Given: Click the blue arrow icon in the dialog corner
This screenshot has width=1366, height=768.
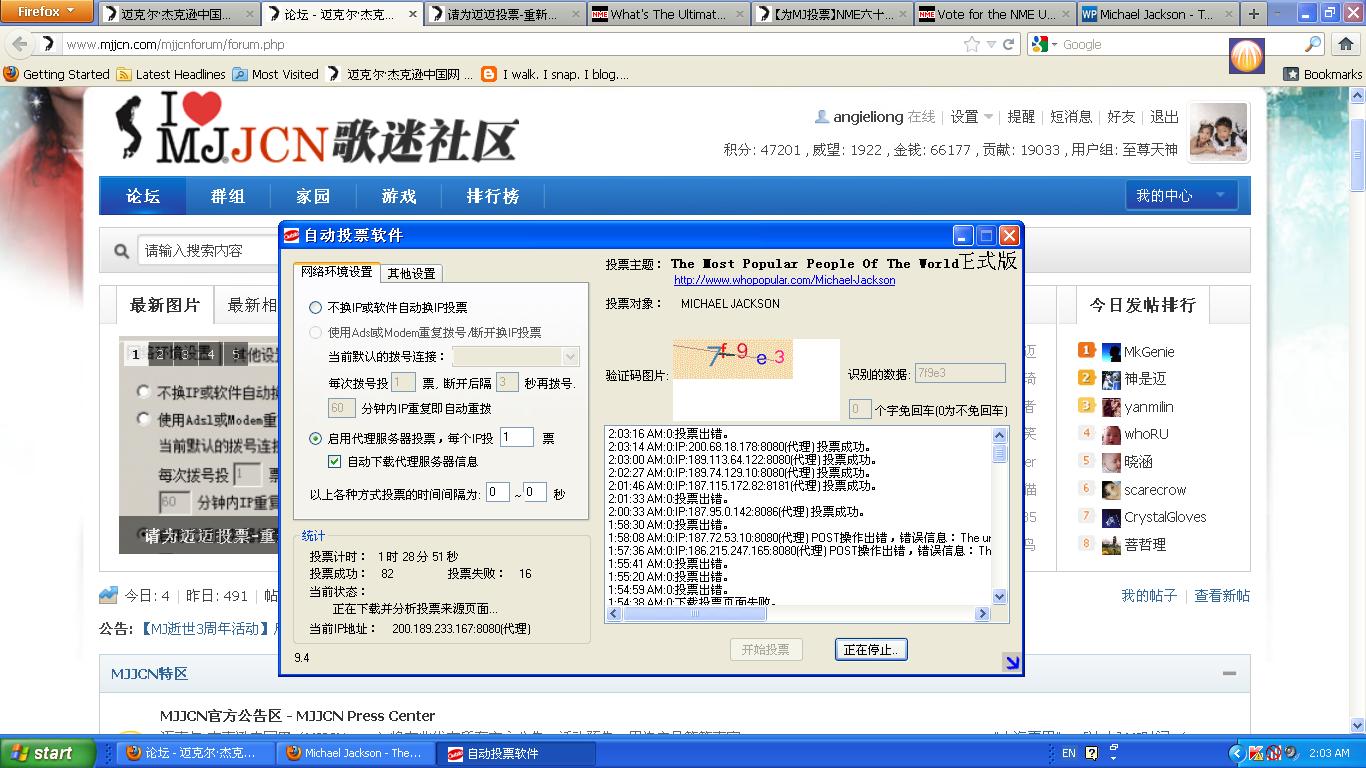Looking at the screenshot, I should coord(1011,662).
